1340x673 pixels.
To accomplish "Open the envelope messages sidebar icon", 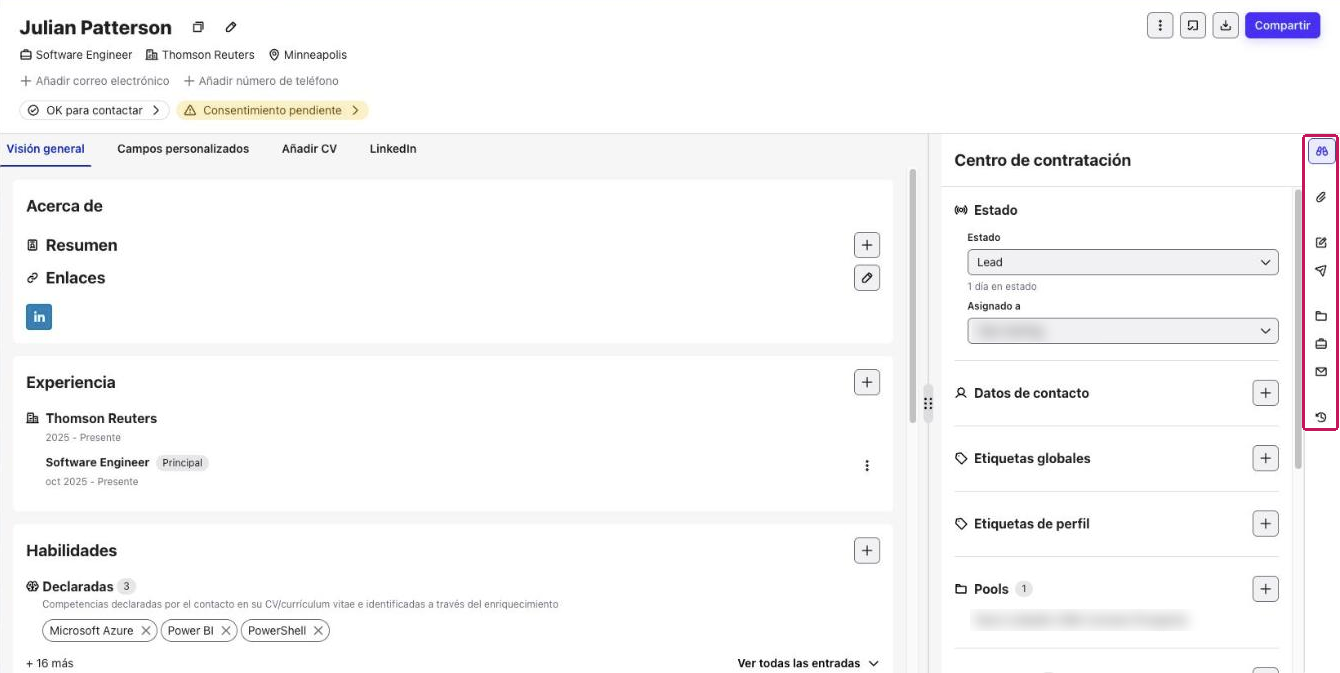I will tap(1321, 372).
